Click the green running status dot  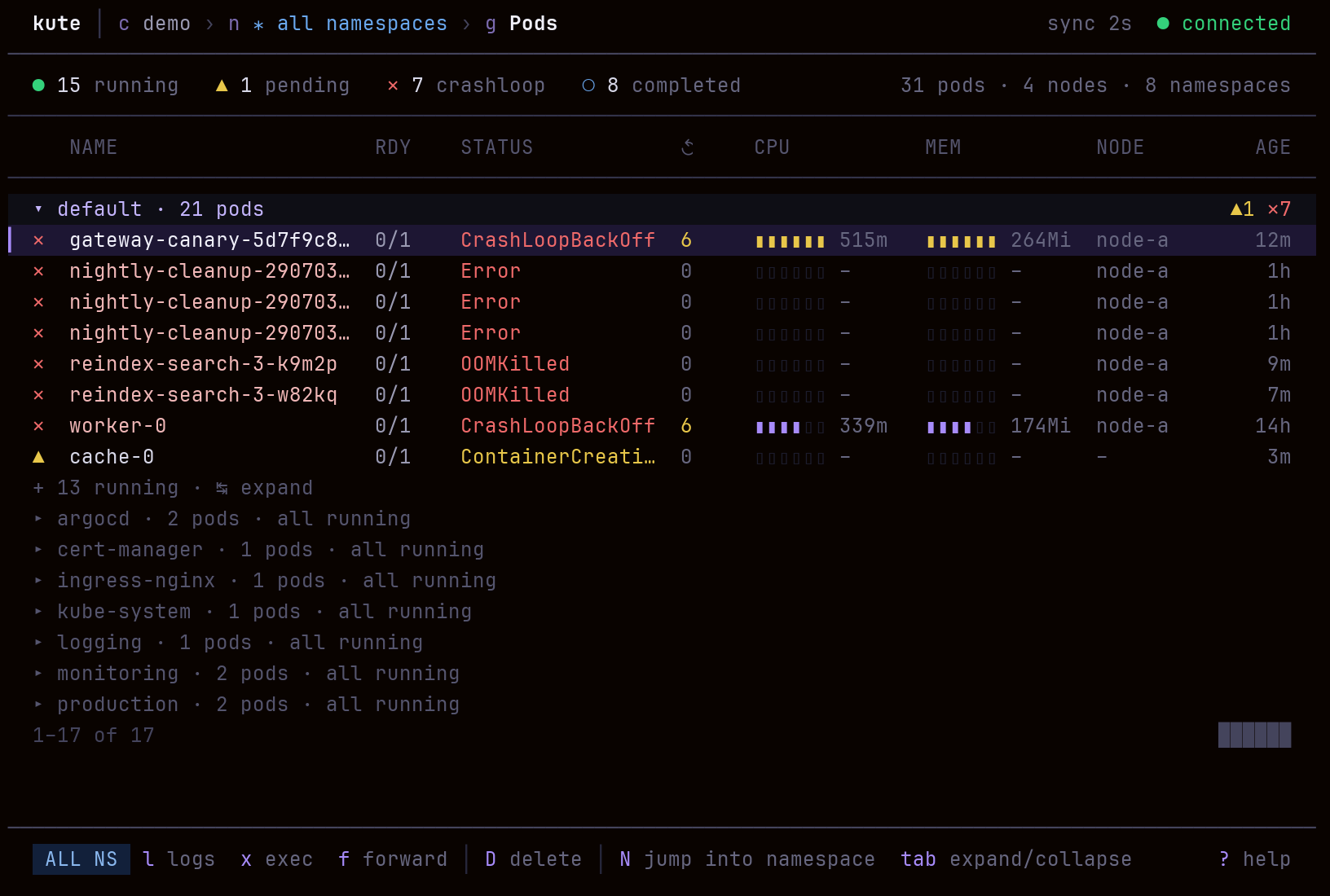point(38,85)
